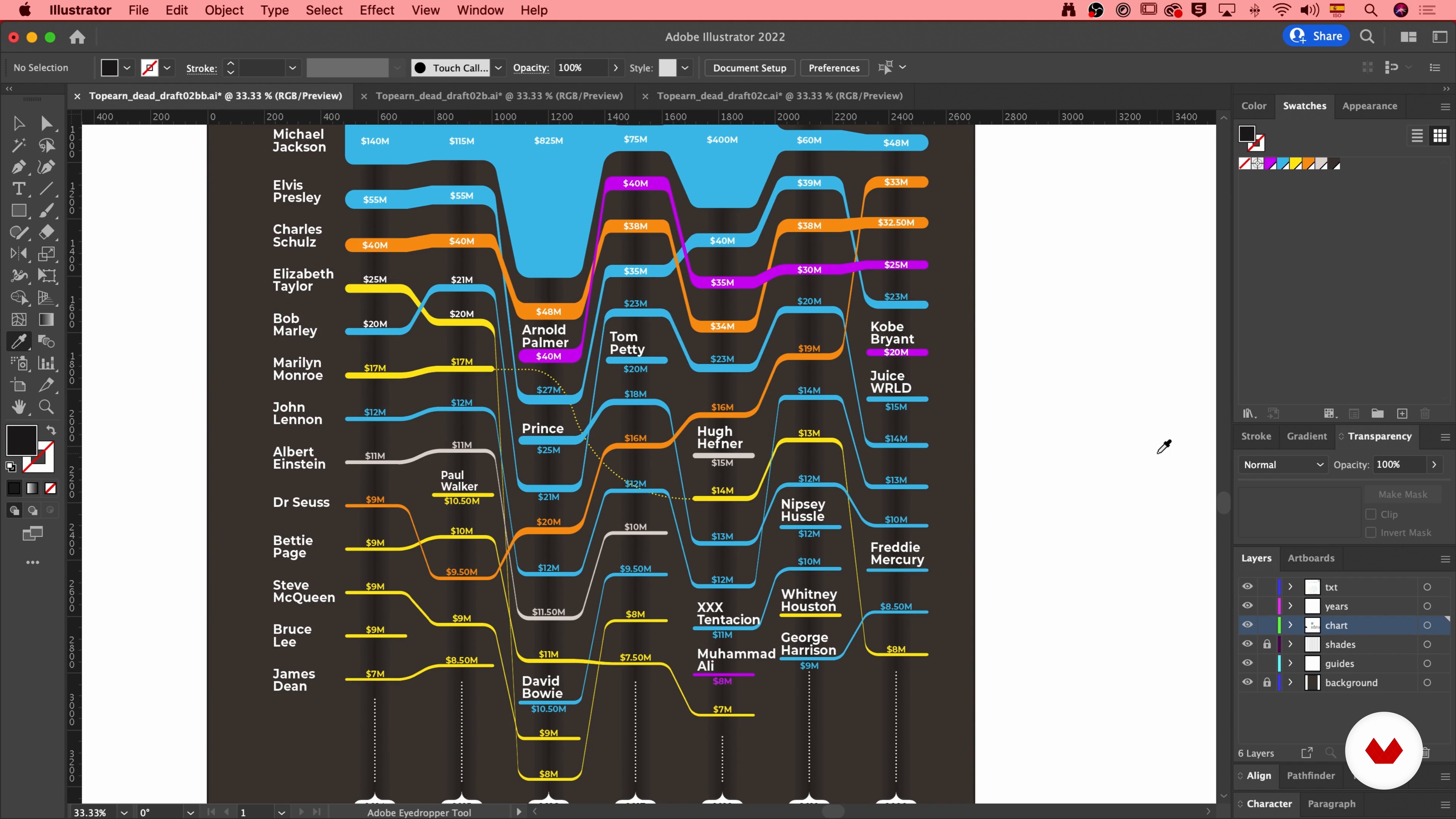This screenshot has width=1456, height=819.
Task: Click the large black Fill color box
Action: coord(22,440)
